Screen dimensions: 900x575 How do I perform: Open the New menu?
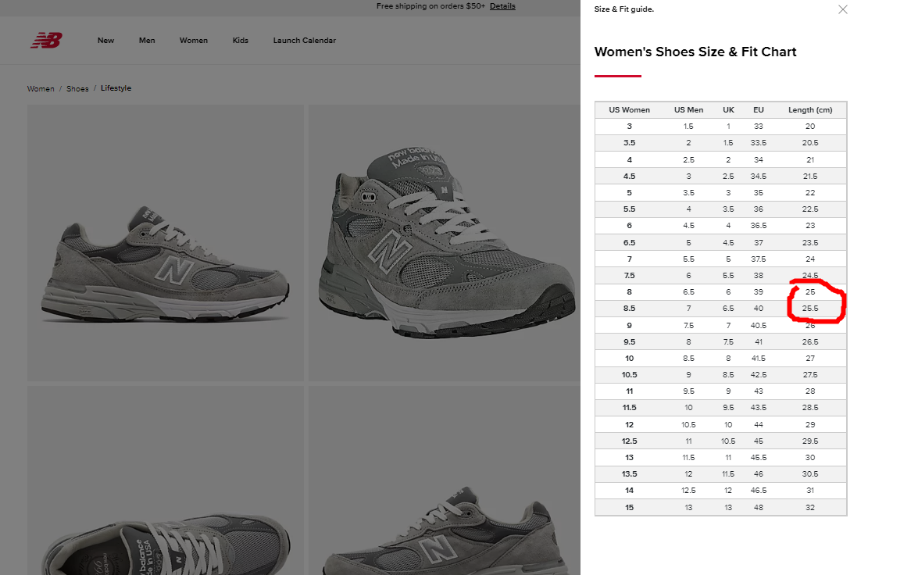(x=106, y=40)
